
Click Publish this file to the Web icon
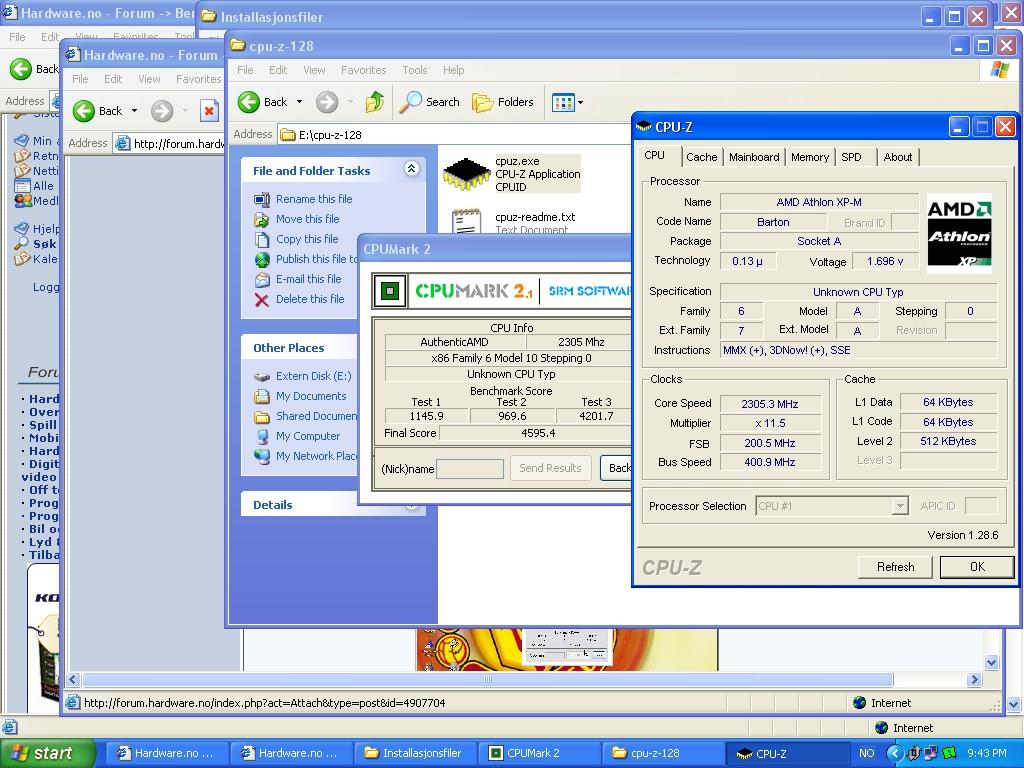click(x=262, y=259)
